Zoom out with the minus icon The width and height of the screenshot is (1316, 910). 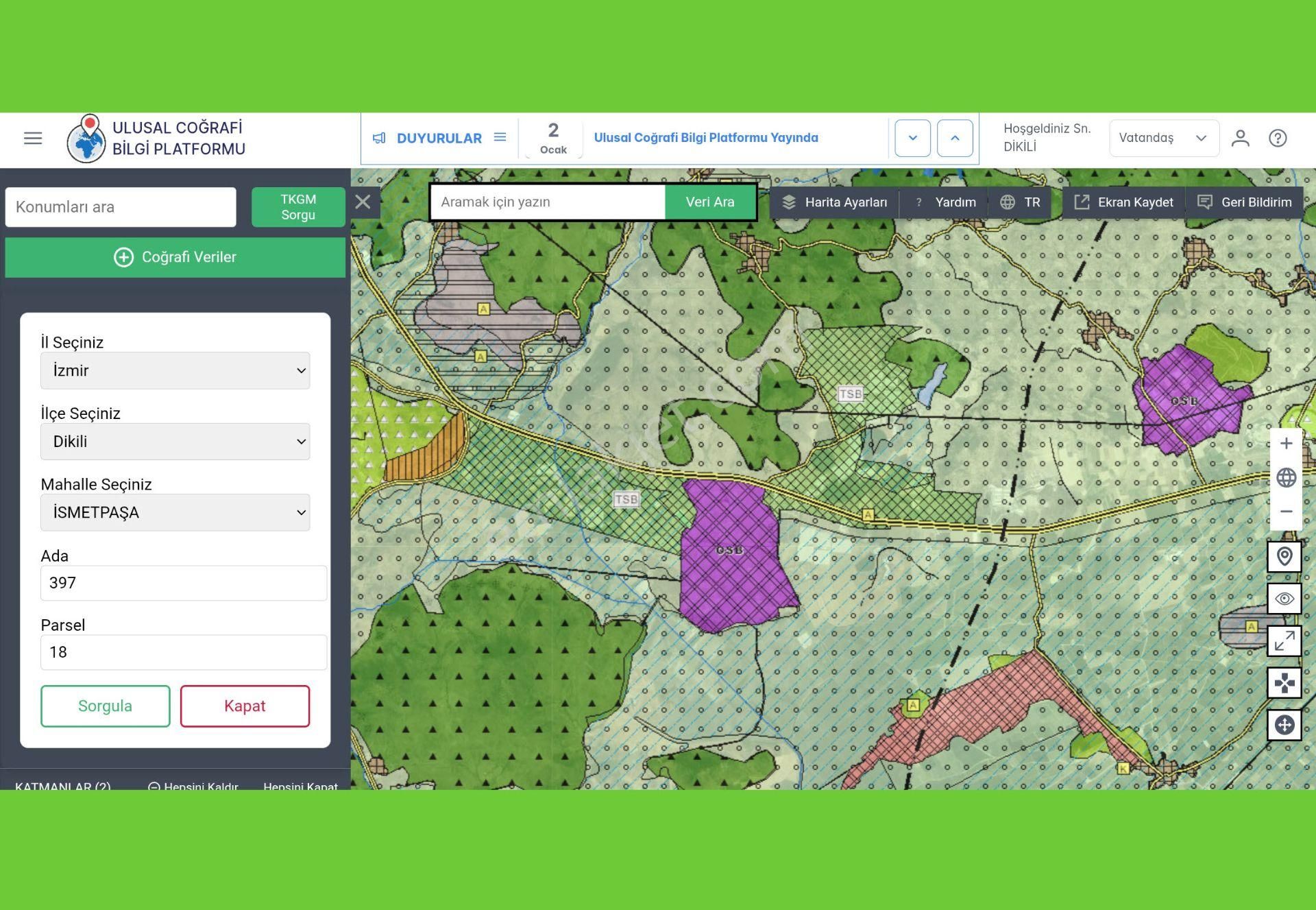1286,512
